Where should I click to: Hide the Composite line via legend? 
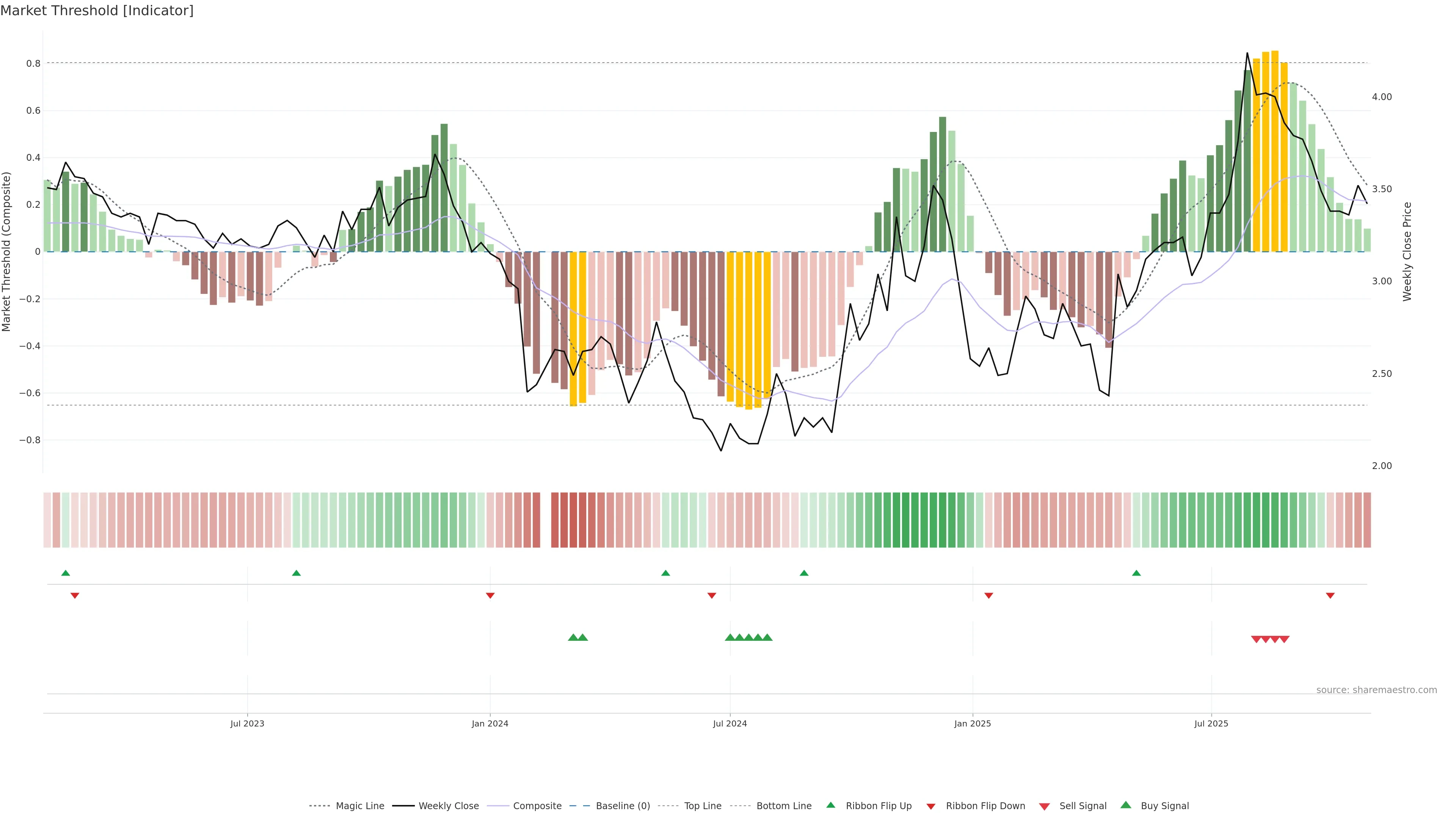pos(537,805)
